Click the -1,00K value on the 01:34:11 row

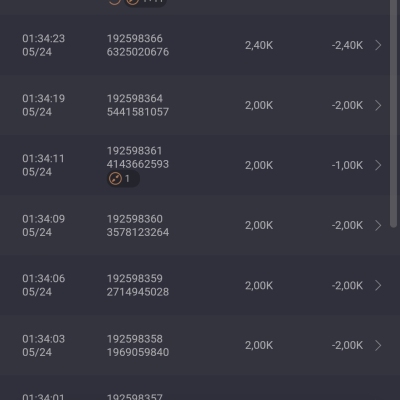347,165
